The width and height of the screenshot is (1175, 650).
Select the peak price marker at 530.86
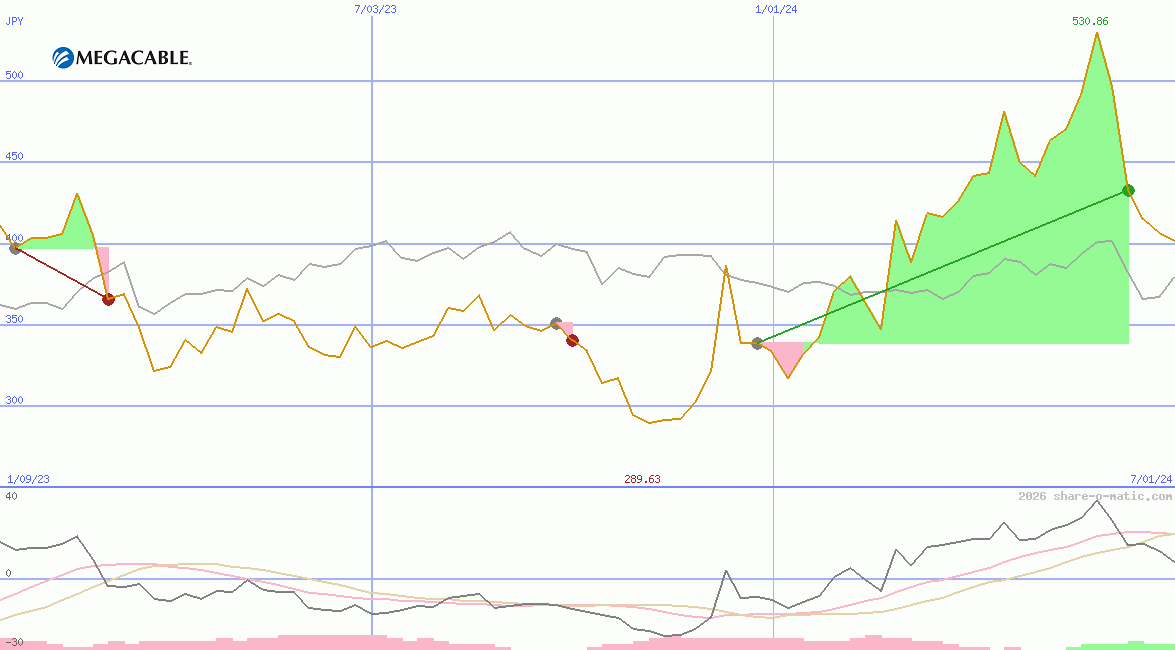[x=1089, y=19]
